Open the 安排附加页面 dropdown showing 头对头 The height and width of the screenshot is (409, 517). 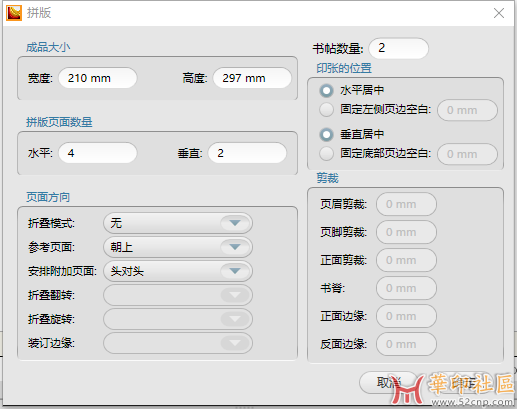(x=178, y=271)
